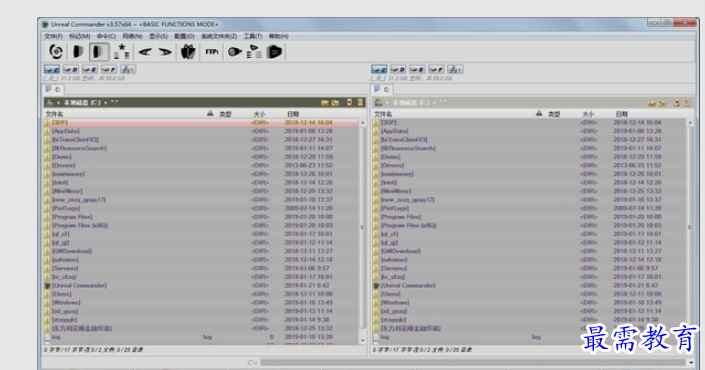The height and width of the screenshot is (370, 705).
Task: Select drive D button in right pane
Action: [398, 69]
